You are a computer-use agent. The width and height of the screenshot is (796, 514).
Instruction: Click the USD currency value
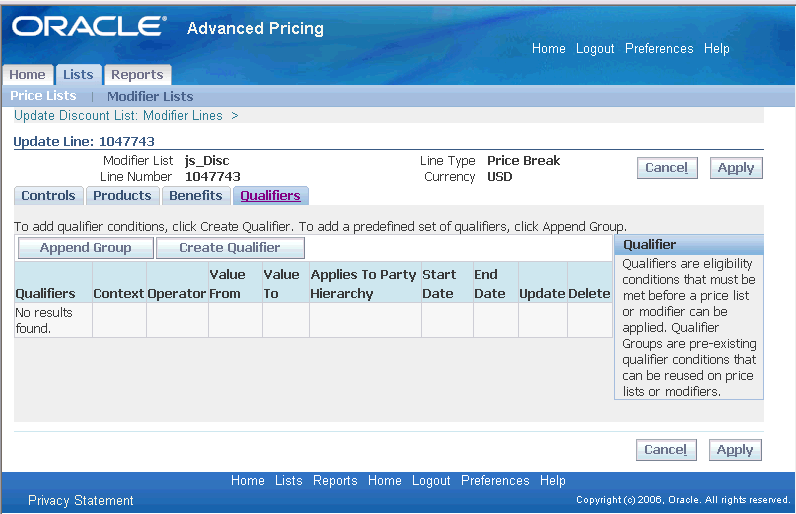point(500,177)
